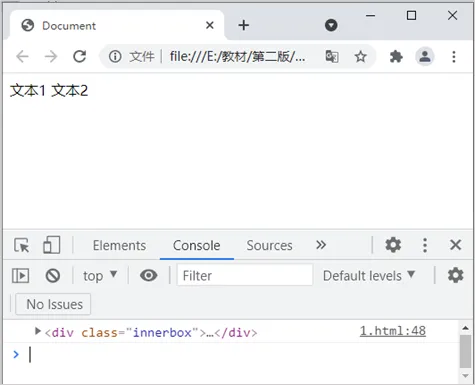Screen dimensions: 475x385
Task: Click the No Issues button
Action: coord(53,304)
